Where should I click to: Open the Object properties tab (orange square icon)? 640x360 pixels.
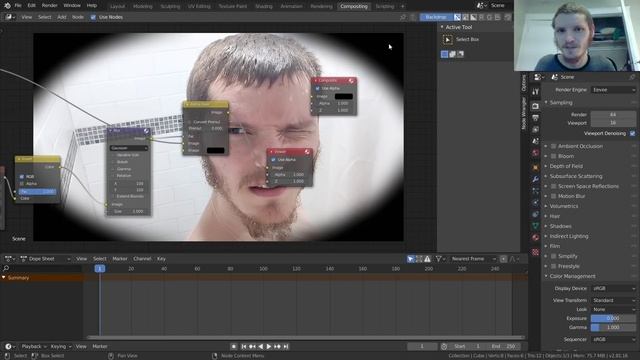coord(536,167)
